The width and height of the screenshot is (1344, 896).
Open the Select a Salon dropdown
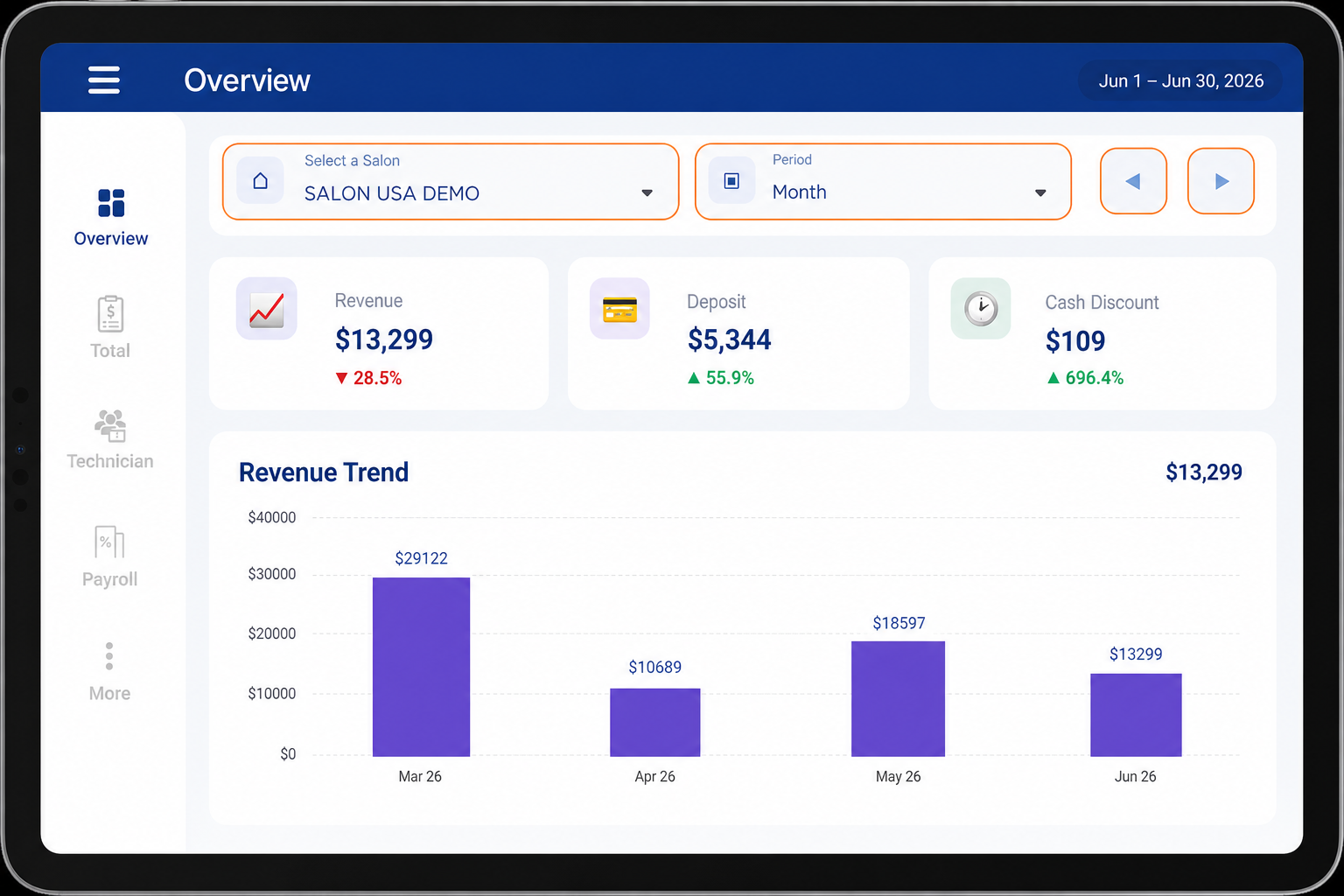(x=451, y=181)
